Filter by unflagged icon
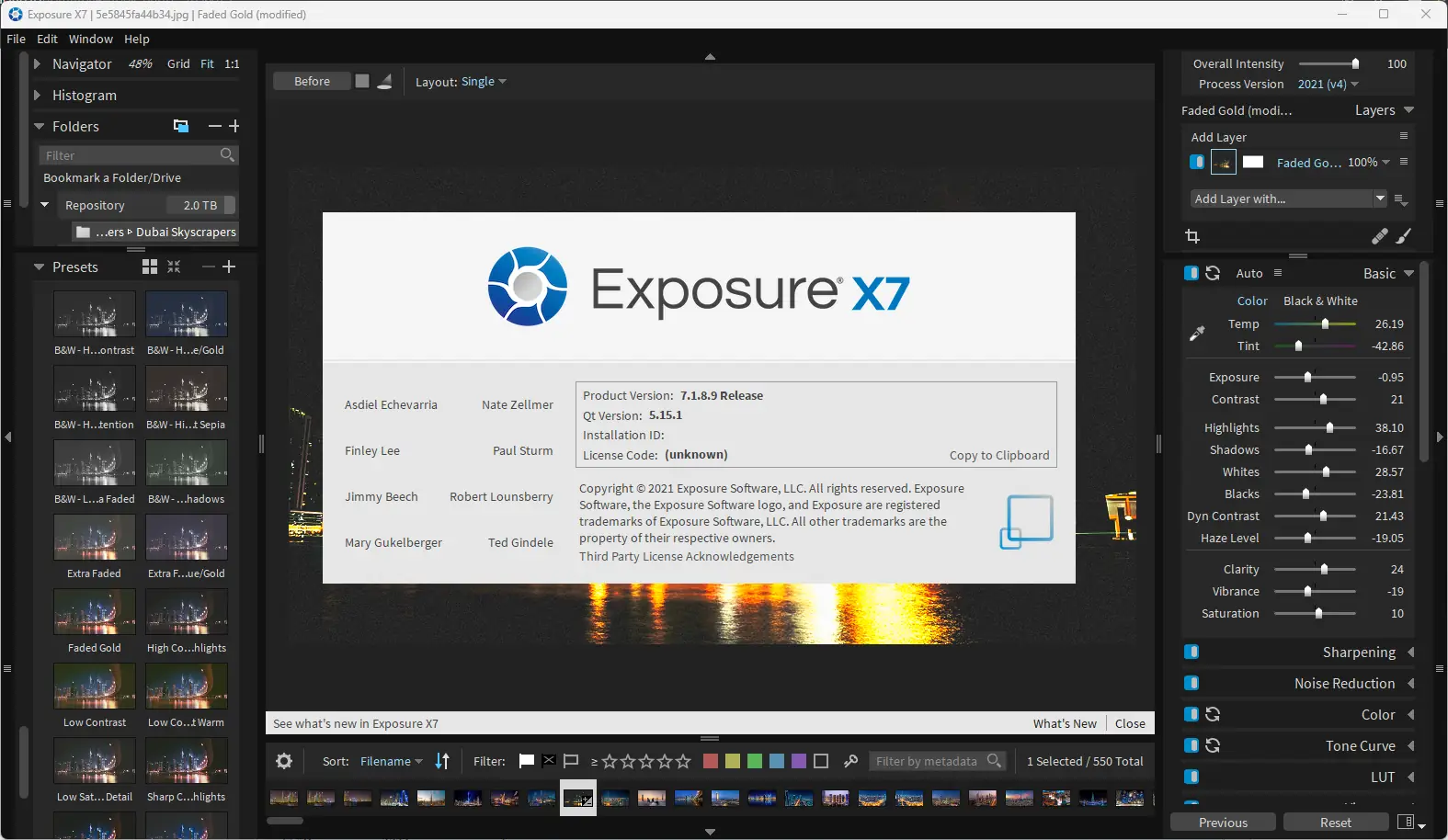Image resolution: width=1448 pixels, height=840 pixels. click(x=571, y=761)
